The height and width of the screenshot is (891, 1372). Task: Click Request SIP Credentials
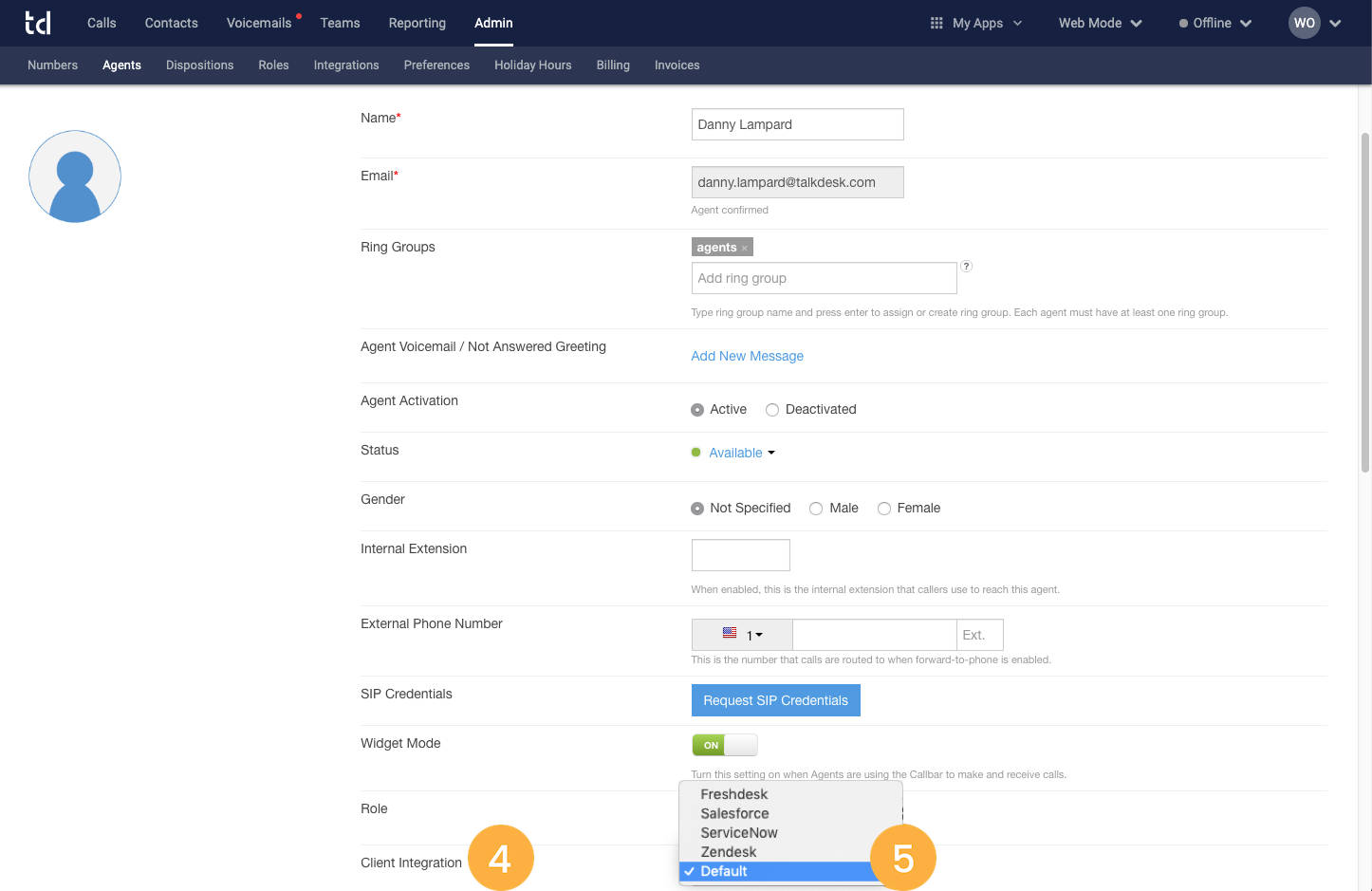[775, 700]
